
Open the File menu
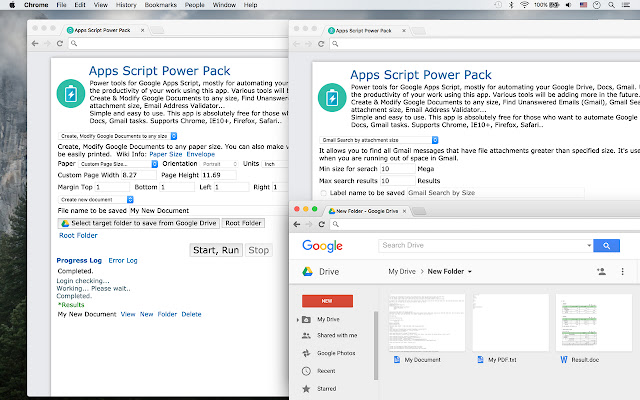[62, 5]
